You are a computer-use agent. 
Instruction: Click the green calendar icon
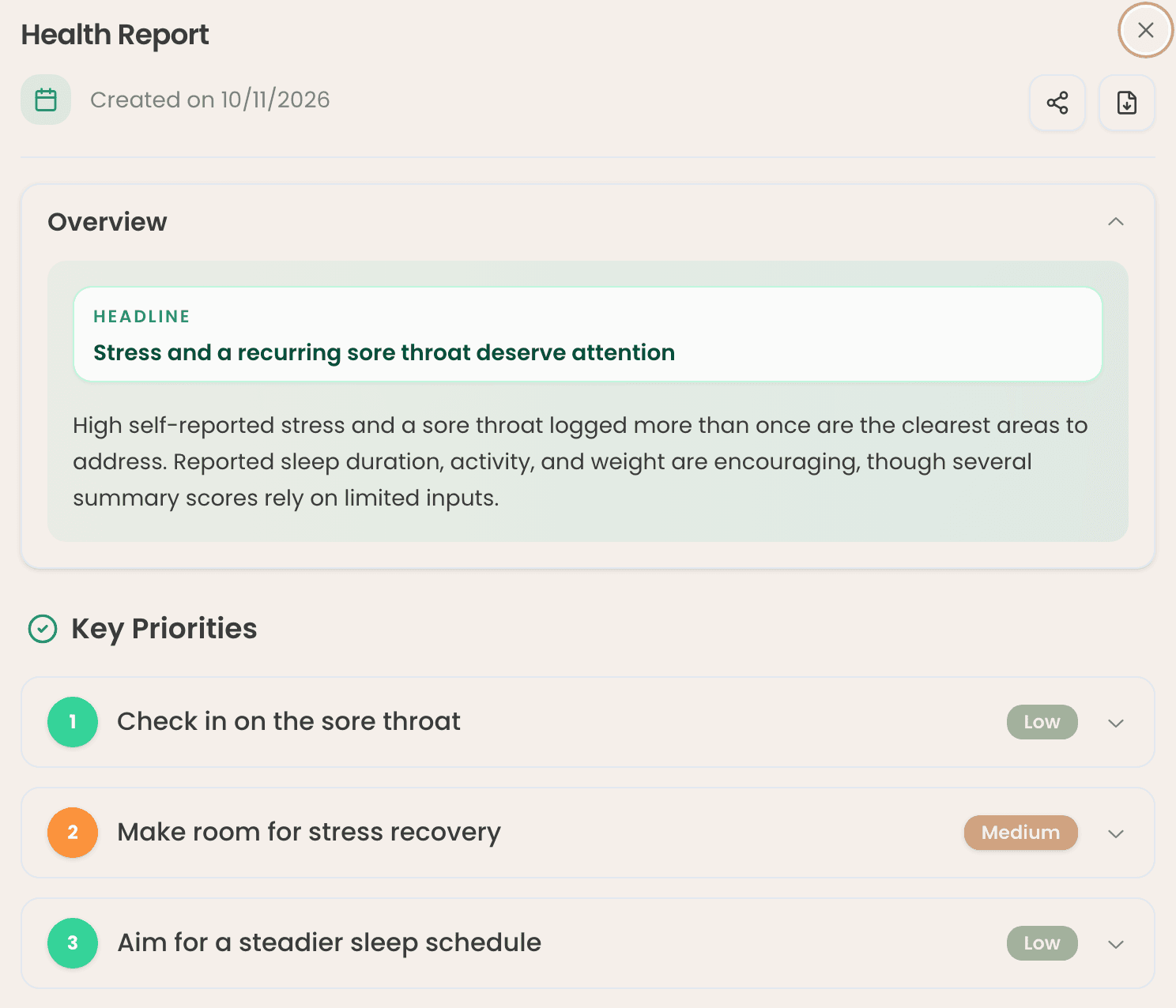46,100
